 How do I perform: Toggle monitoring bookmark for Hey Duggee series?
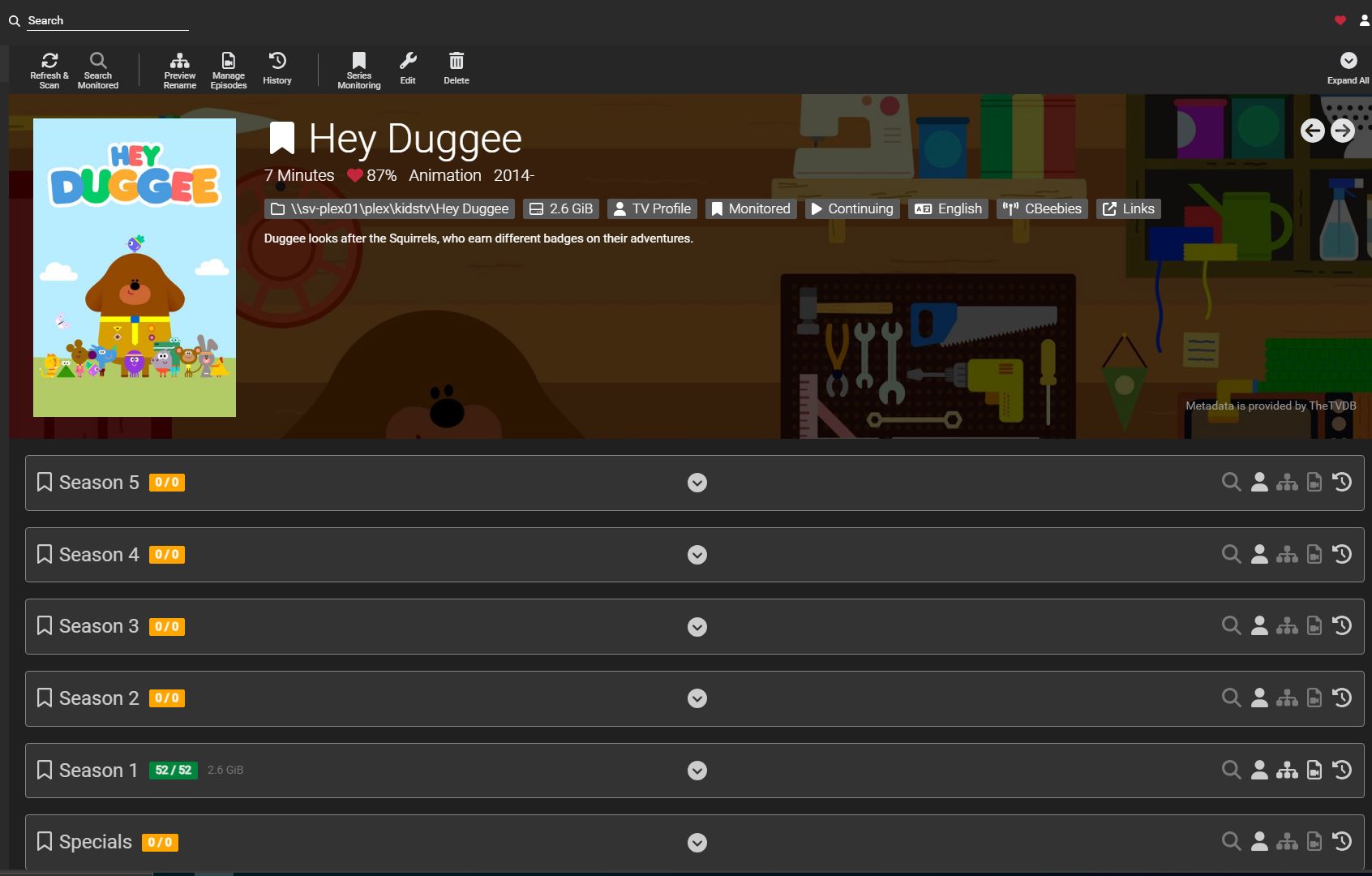pyautogui.click(x=281, y=139)
